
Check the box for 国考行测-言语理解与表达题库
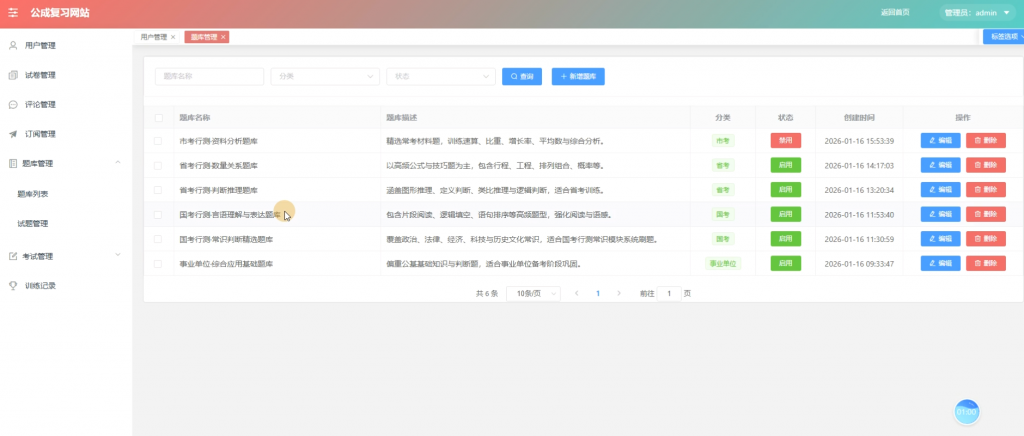coord(158,215)
